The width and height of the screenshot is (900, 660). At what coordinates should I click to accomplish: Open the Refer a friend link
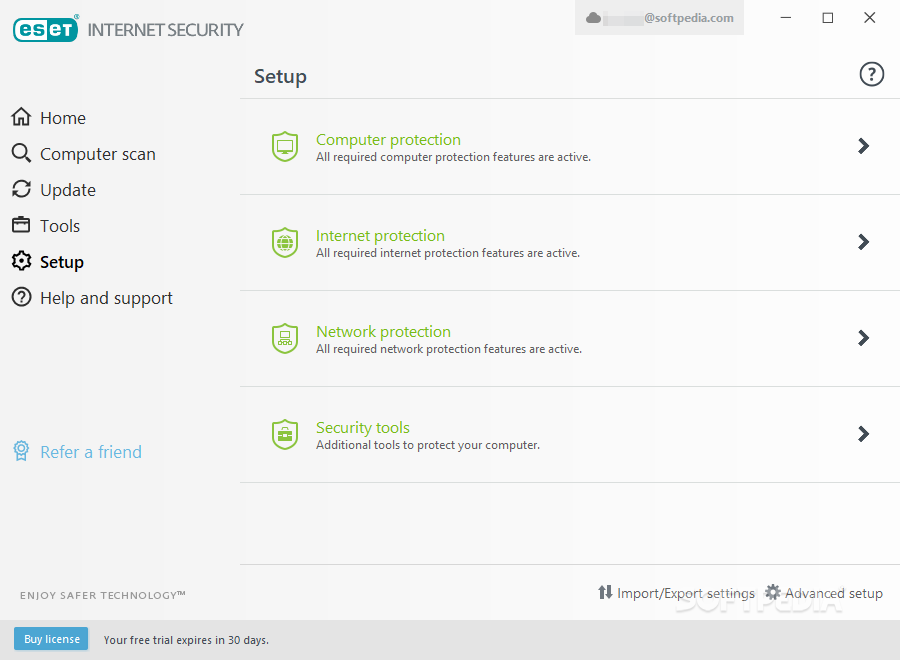click(91, 452)
